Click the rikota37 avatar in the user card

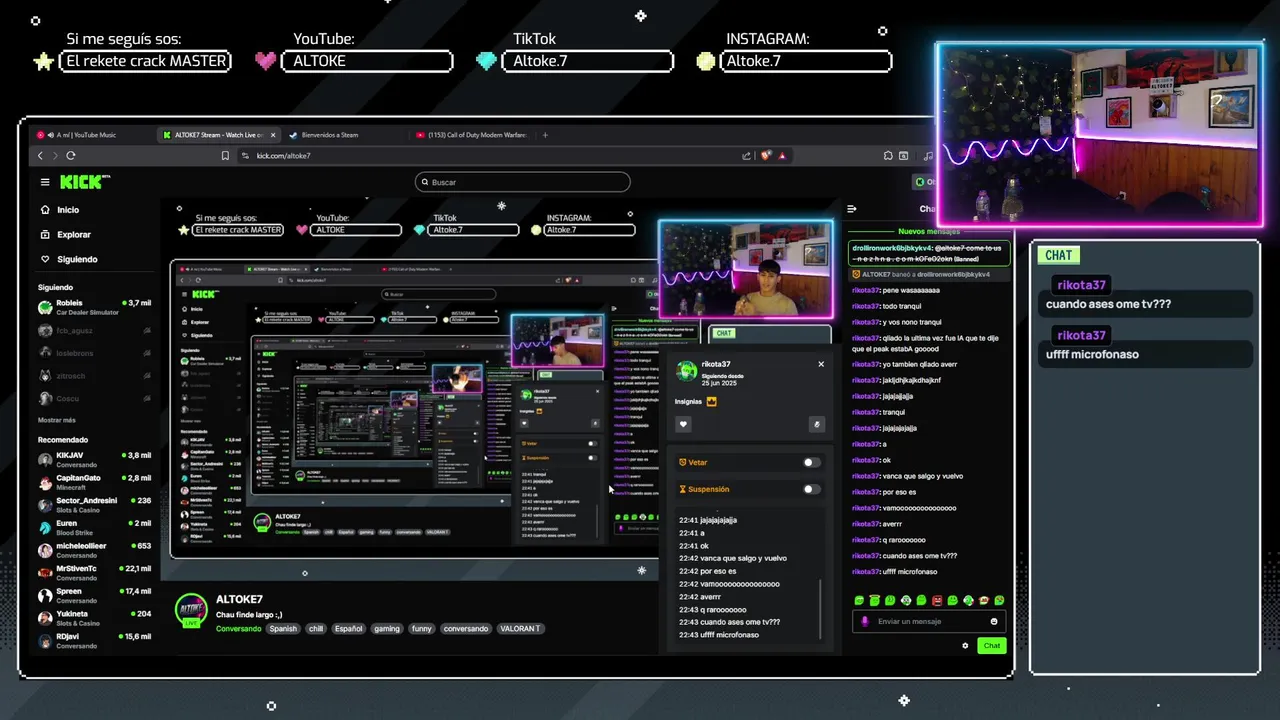[x=687, y=371]
